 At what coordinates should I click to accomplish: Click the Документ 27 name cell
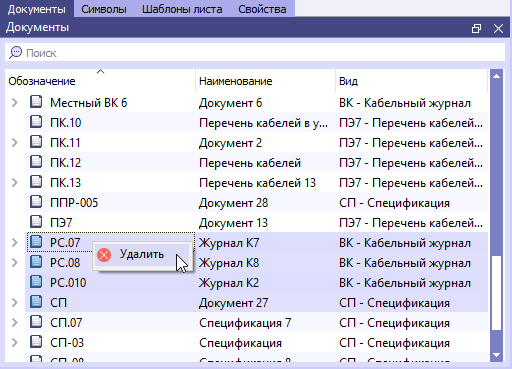tap(234, 303)
